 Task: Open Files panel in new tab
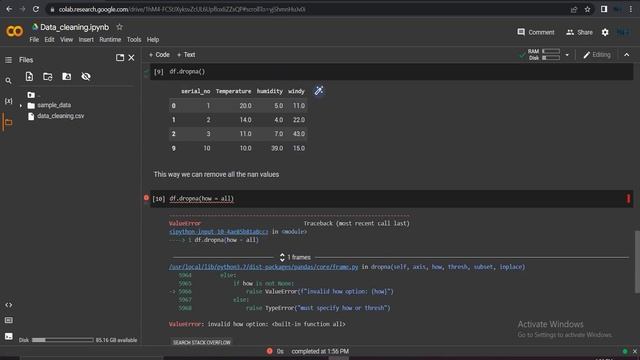pos(120,58)
